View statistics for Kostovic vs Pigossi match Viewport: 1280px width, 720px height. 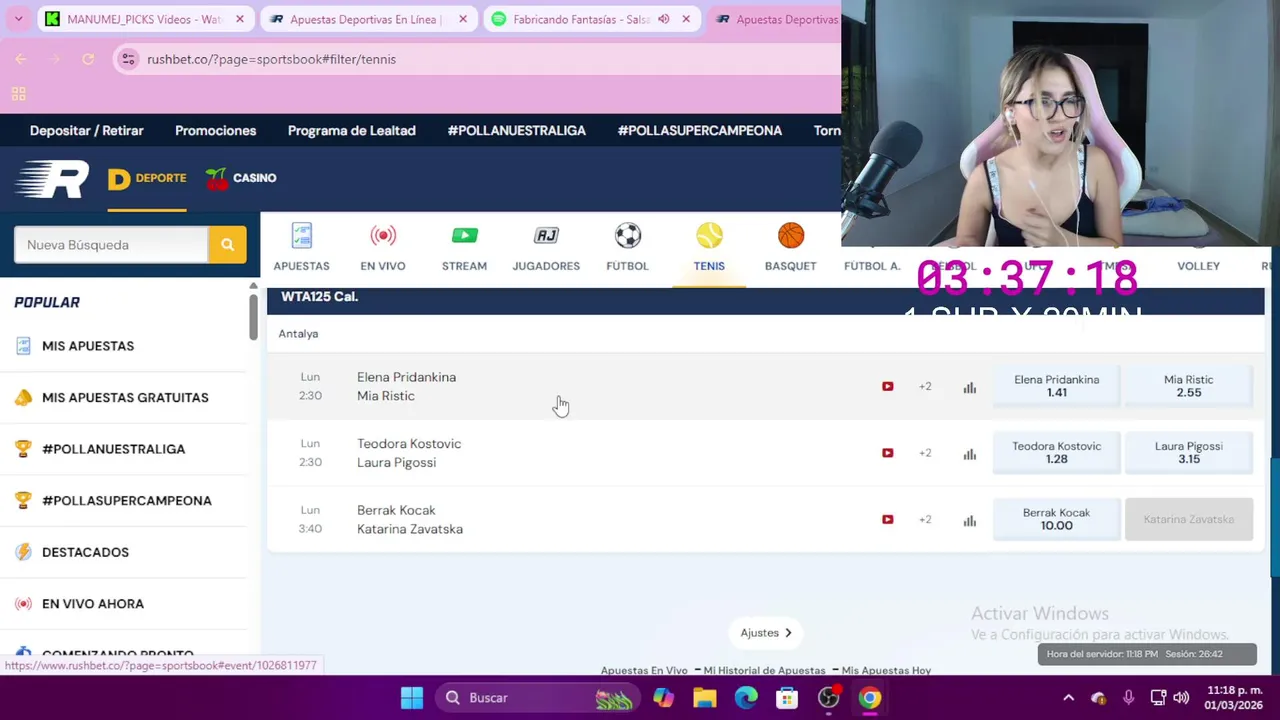click(x=969, y=454)
